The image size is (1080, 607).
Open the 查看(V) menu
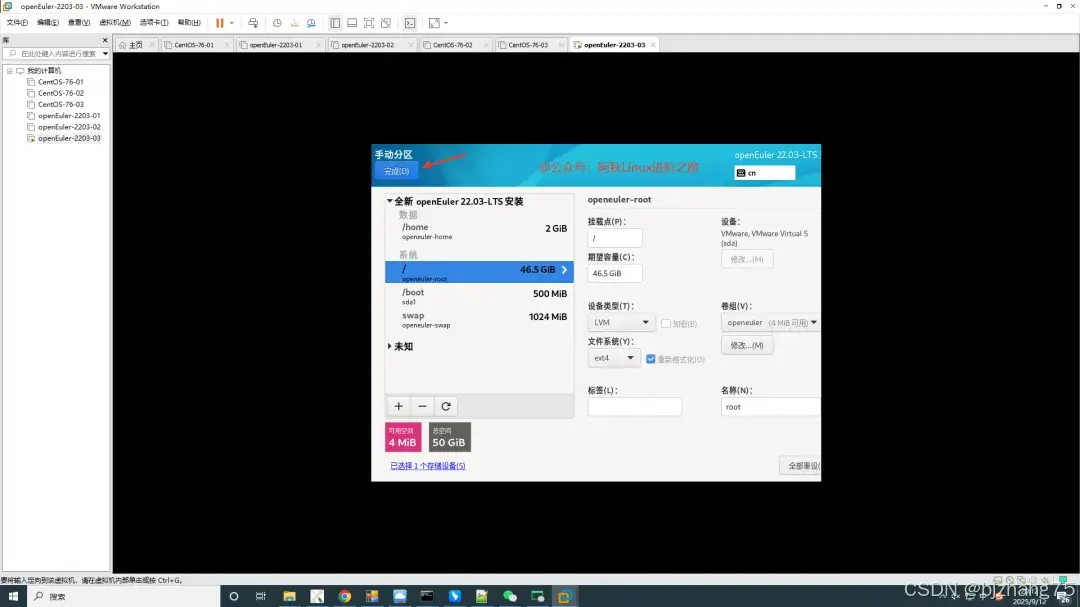click(x=79, y=23)
